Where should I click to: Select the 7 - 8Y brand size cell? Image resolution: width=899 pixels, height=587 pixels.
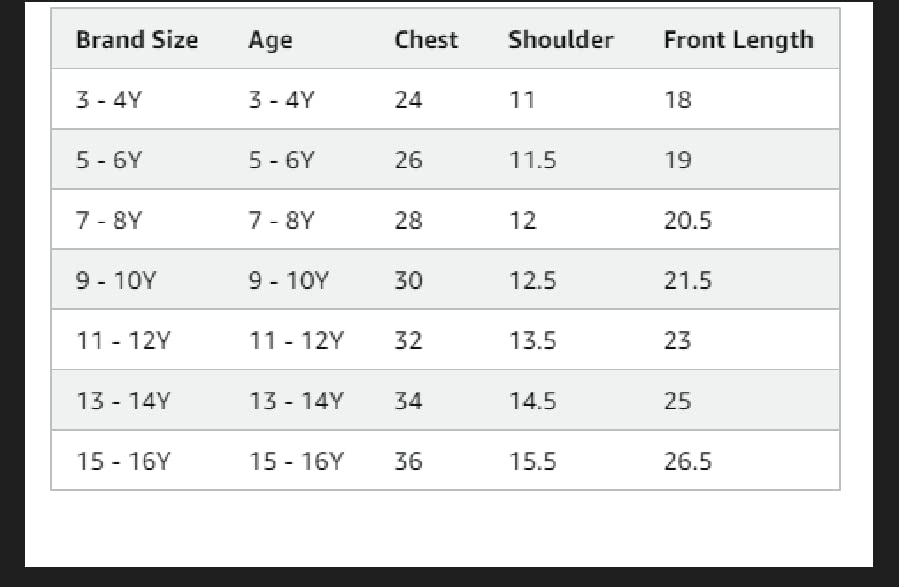tap(109, 220)
